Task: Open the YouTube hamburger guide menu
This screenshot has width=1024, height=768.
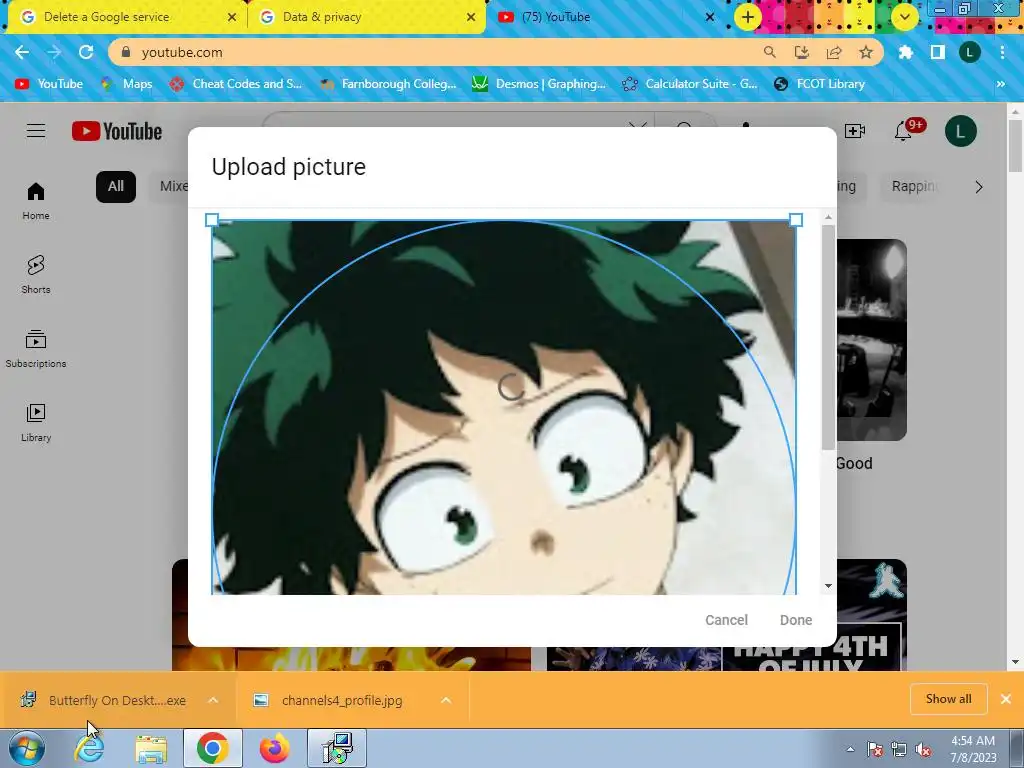Action: 36,131
